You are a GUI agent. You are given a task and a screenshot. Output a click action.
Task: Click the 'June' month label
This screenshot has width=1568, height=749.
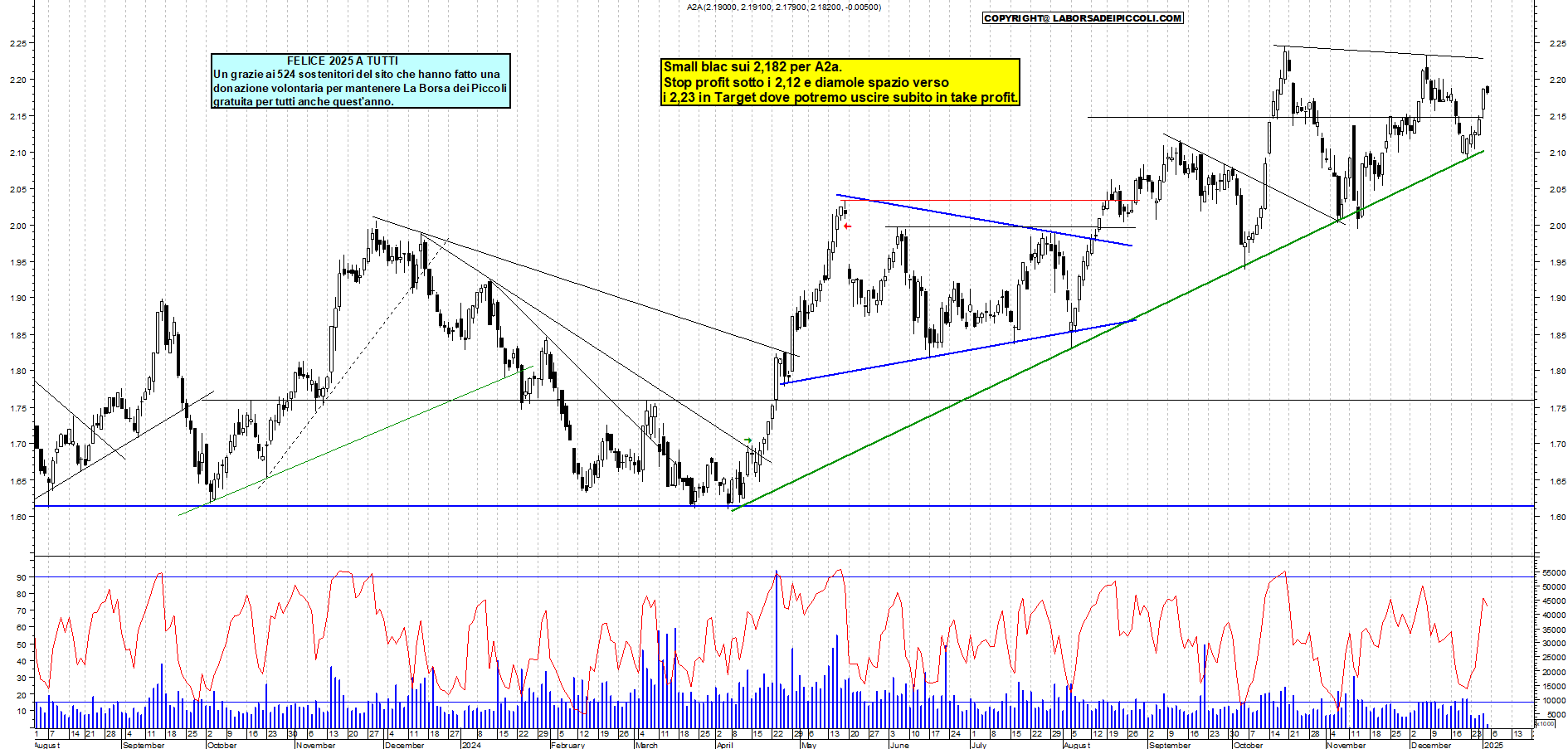[x=899, y=745]
